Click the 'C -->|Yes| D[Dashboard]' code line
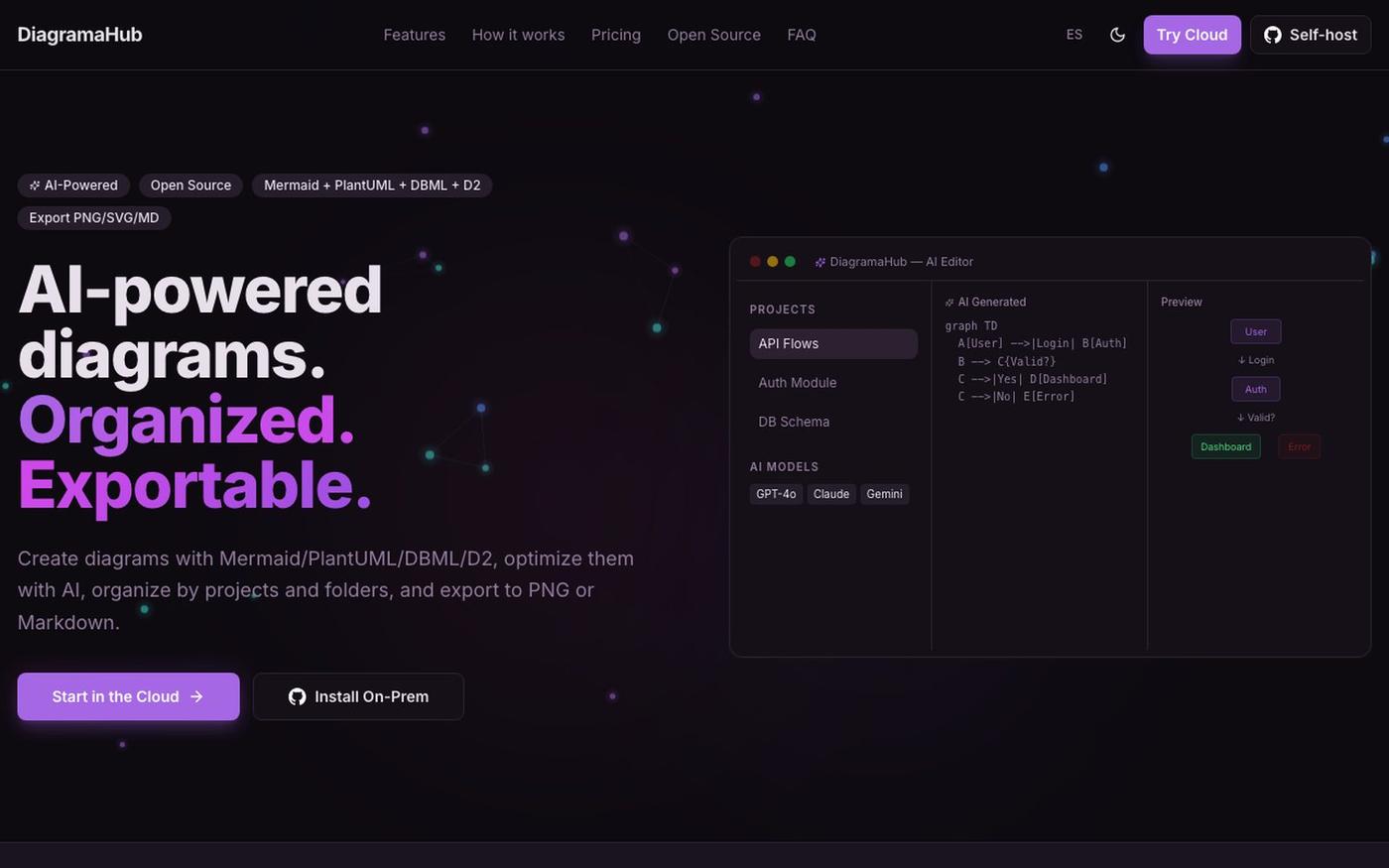Viewport: 1389px width, 868px height. [x=1033, y=380]
